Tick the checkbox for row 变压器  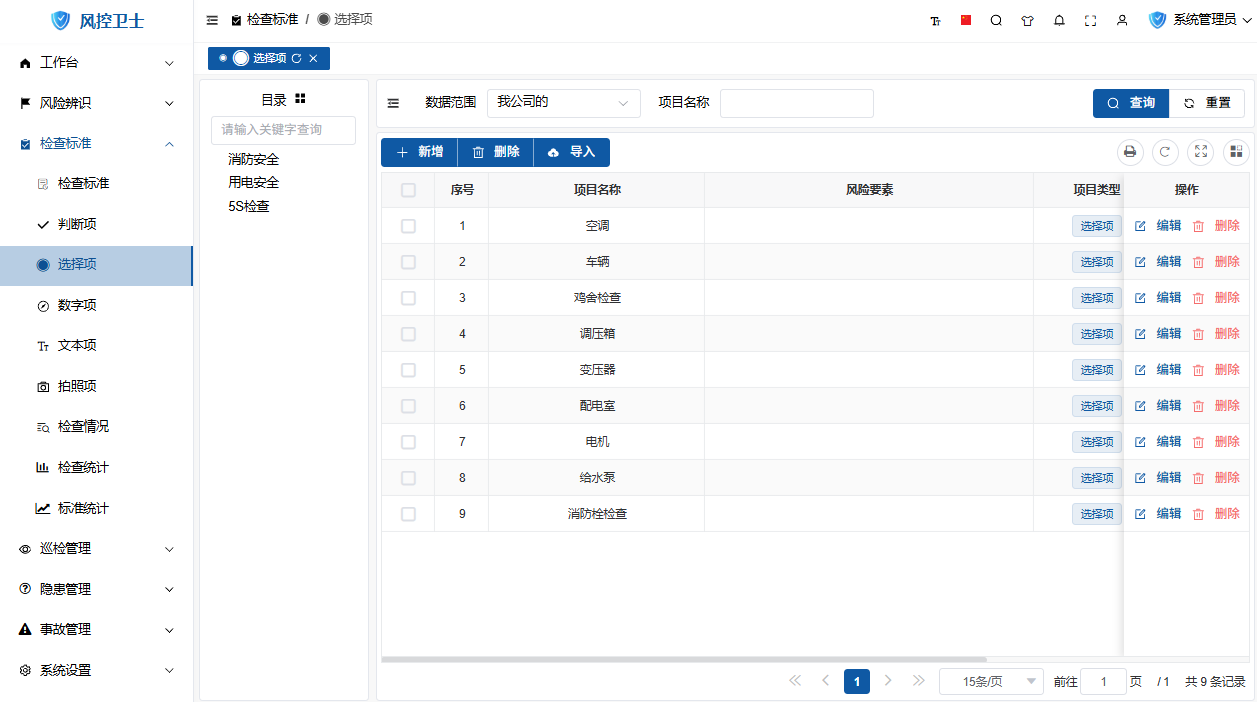408,370
